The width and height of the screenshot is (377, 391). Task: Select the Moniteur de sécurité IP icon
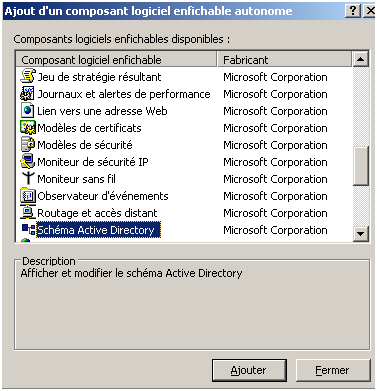(28, 162)
